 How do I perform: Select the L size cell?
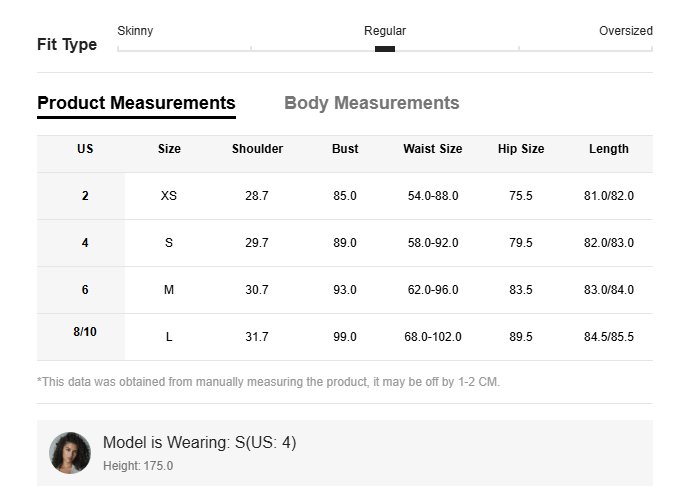(x=169, y=337)
